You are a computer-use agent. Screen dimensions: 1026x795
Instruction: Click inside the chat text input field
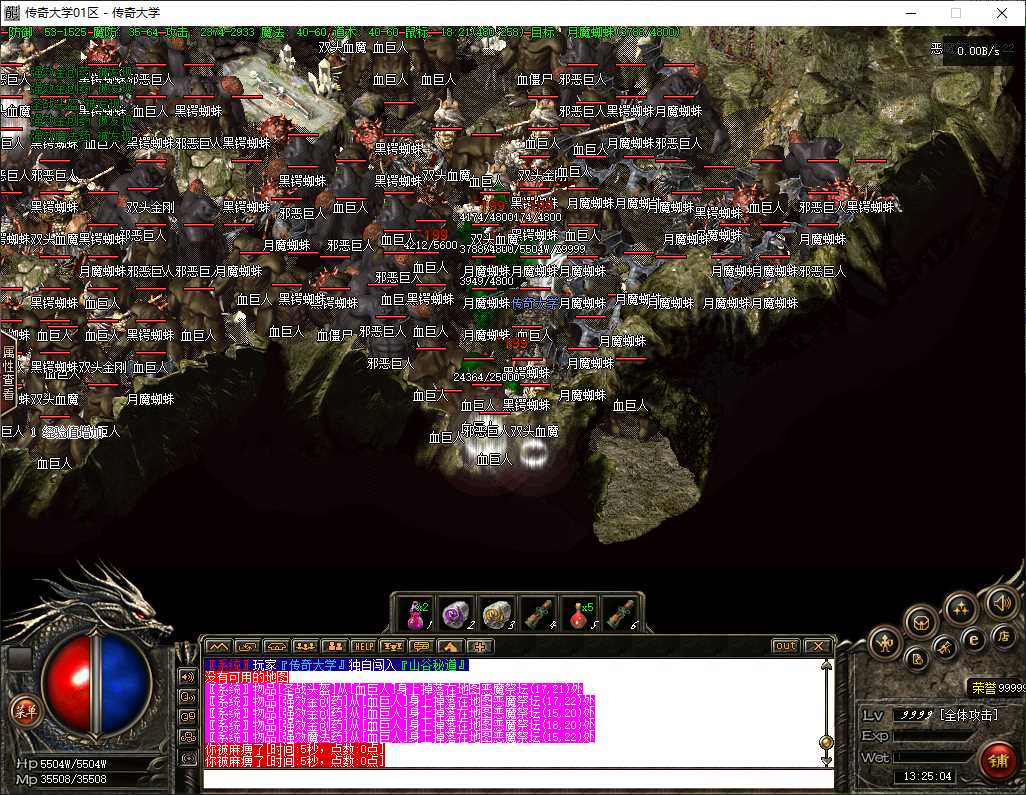(x=518, y=779)
